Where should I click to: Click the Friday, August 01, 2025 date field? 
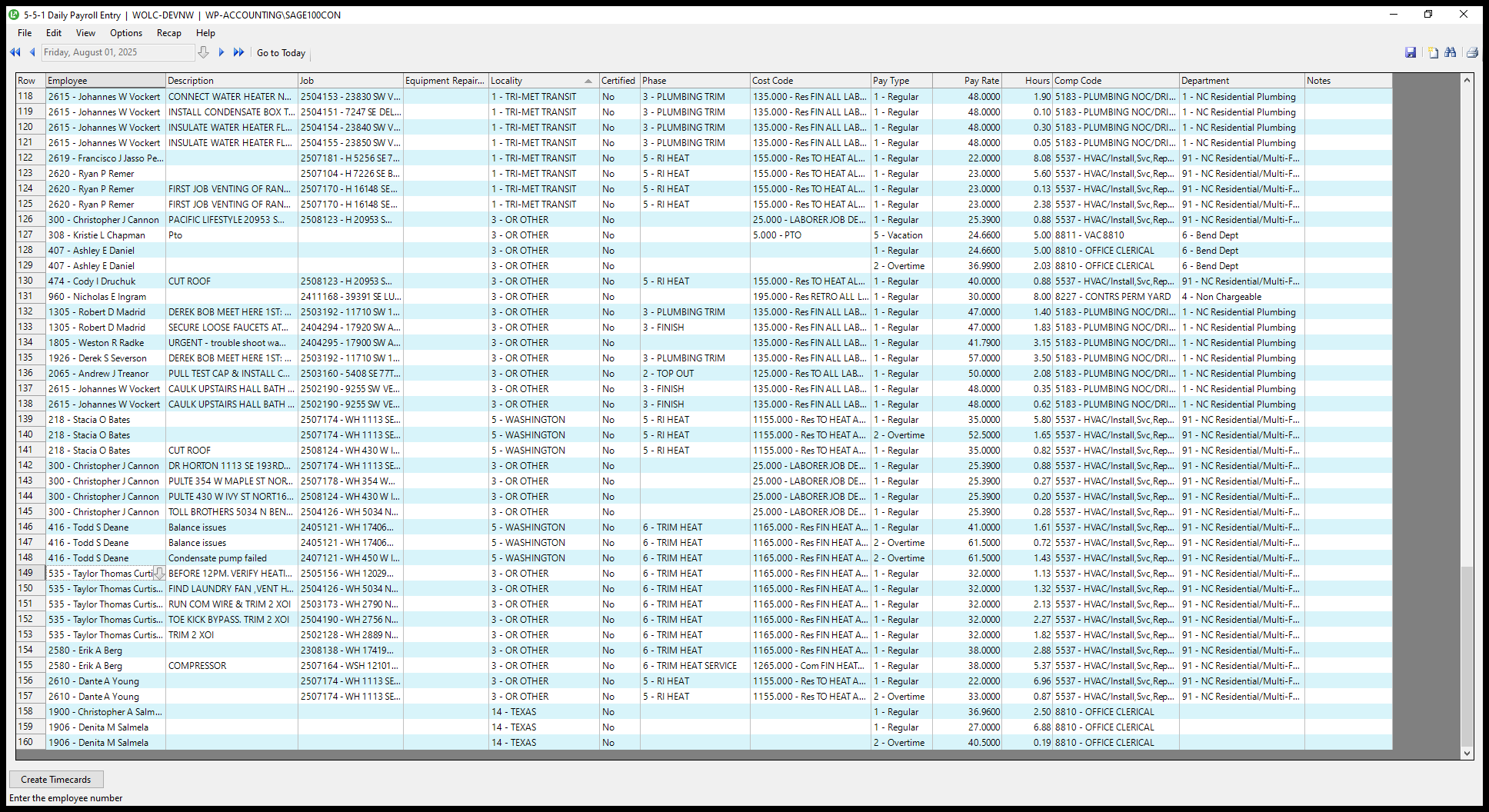coord(117,52)
